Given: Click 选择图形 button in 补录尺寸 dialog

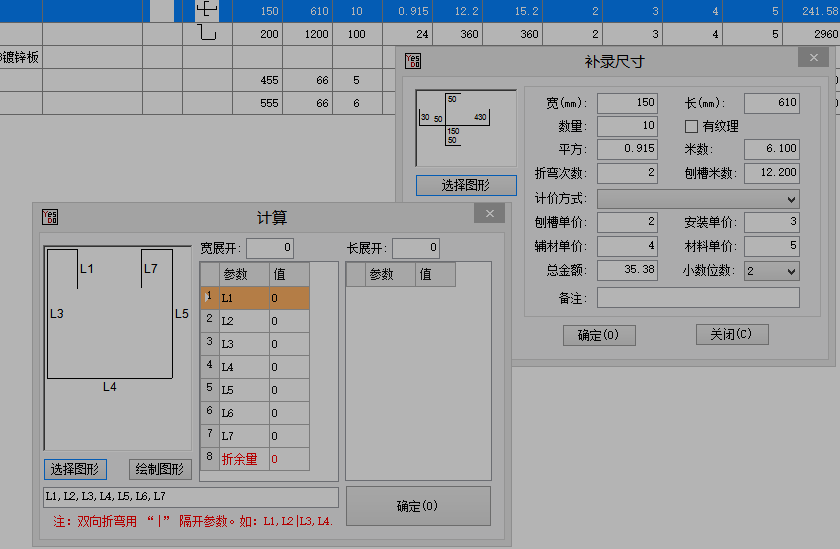Looking at the screenshot, I should (x=466, y=185).
